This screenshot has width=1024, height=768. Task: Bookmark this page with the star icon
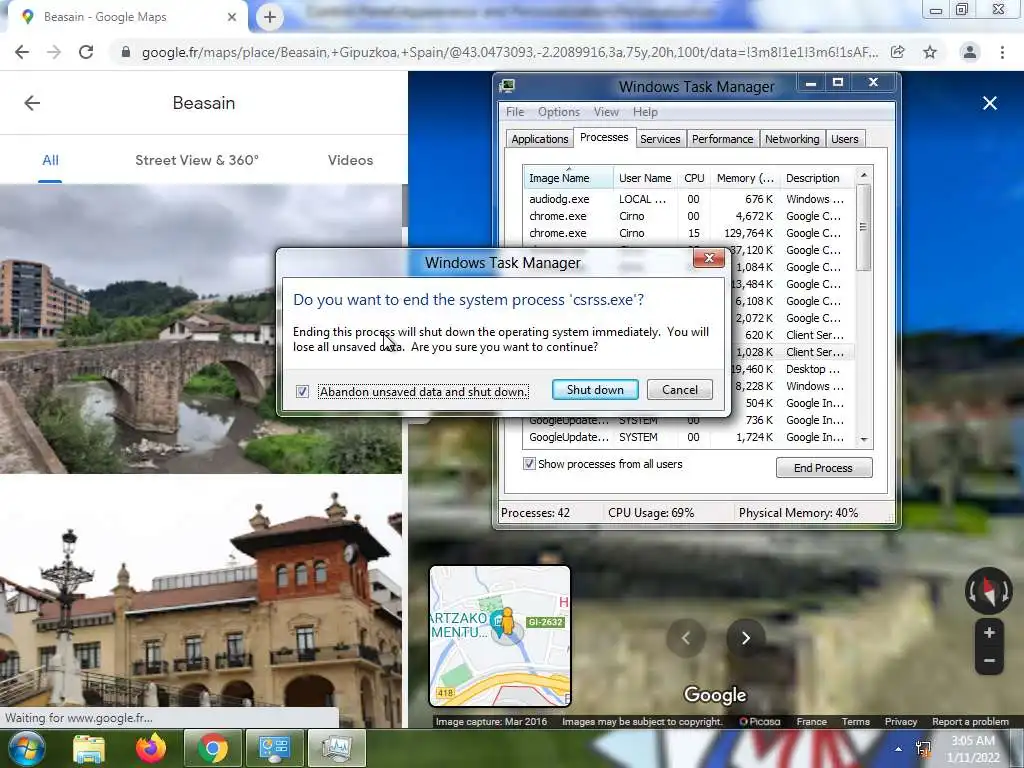pos(930,52)
